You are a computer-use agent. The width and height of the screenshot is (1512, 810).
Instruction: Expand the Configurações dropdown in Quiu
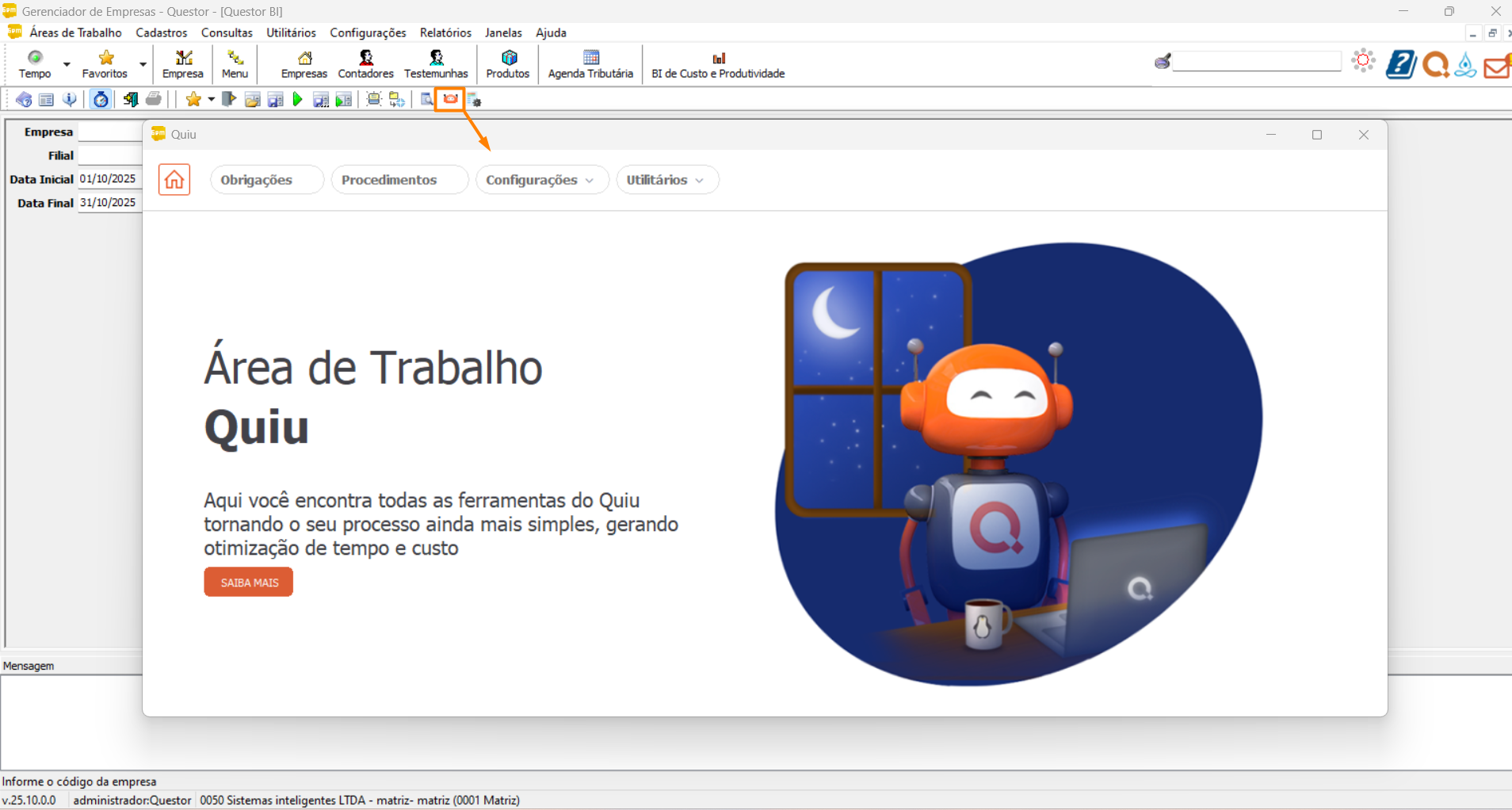tap(541, 180)
